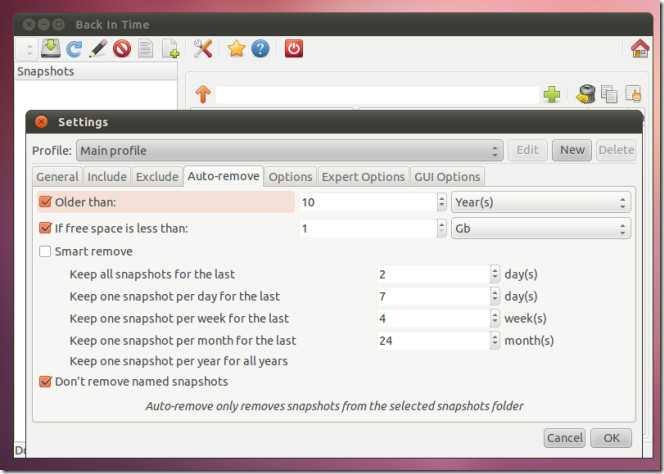The width and height of the screenshot is (664, 474).
Task: Click the red Remove snapshot icon
Action: coord(122,49)
